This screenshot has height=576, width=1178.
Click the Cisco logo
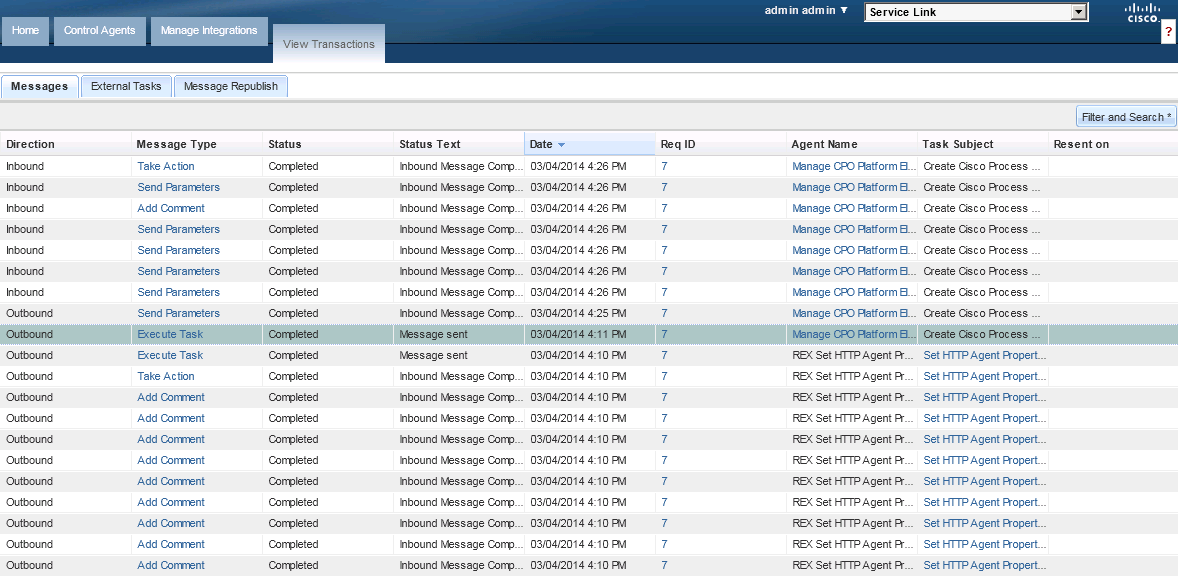[1142, 13]
